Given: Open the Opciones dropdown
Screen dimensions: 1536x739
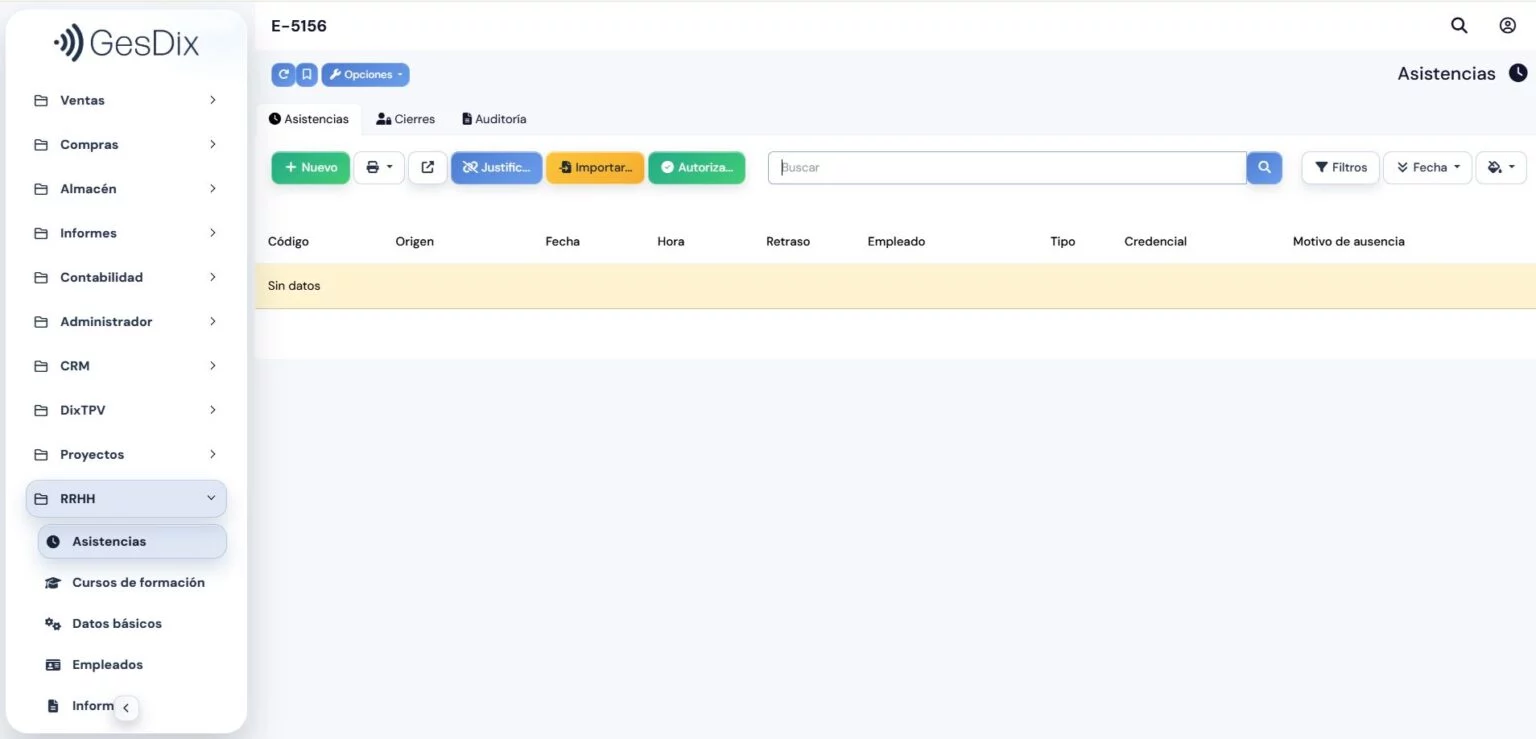Looking at the screenshot, I should (365, 75).
